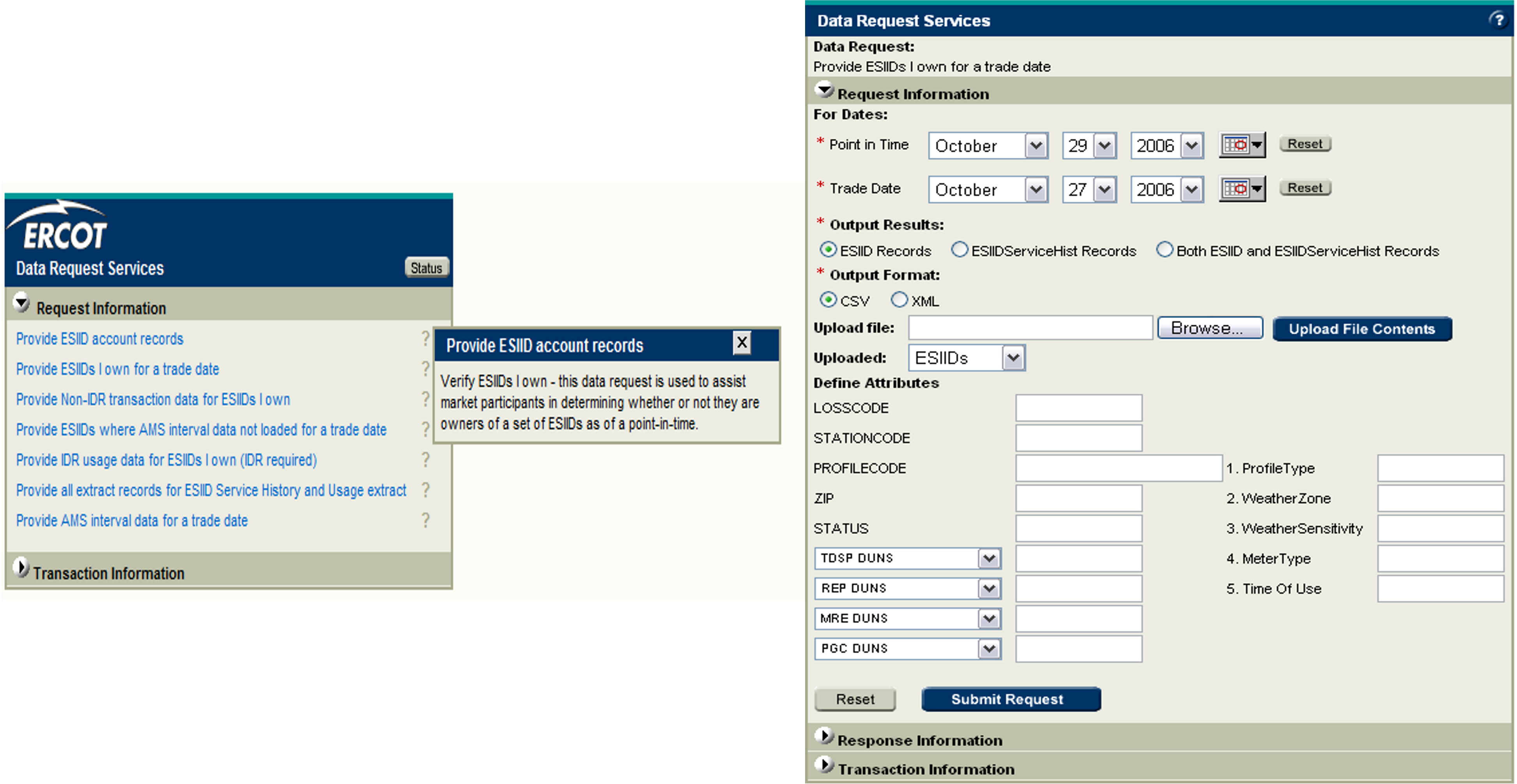Show help for Provide Non-IDR transaction data
Image resolution: width=1517 pixels, height=784 pixels.
click(x=425, y=399)
